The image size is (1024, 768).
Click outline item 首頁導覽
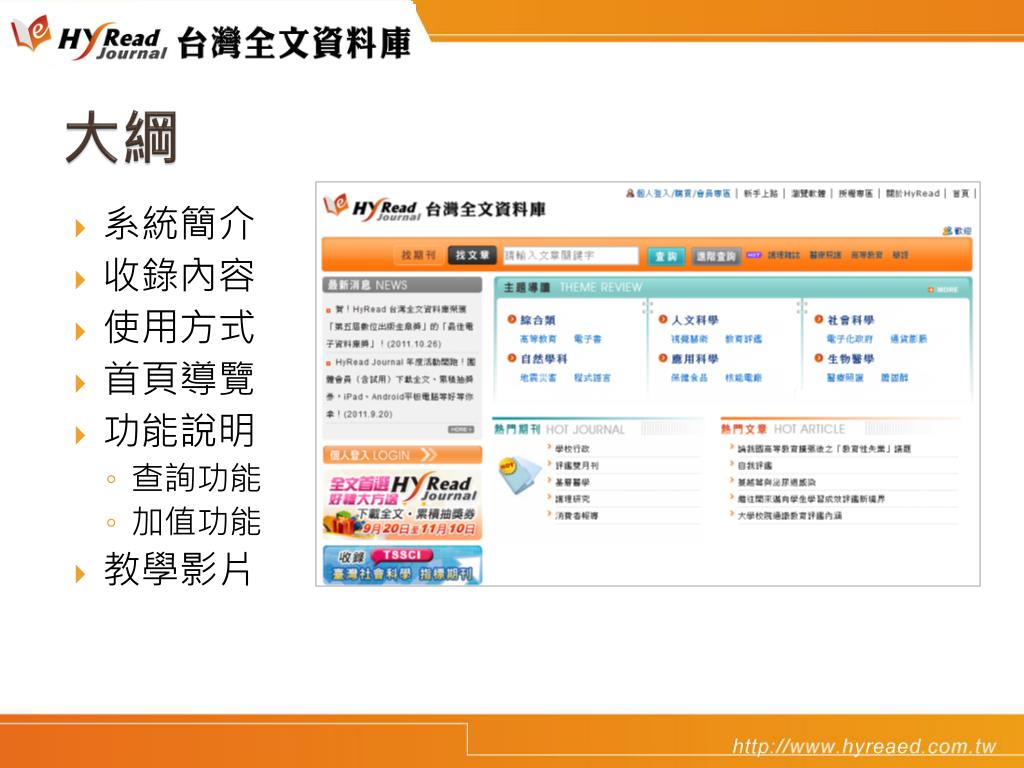pyautogui.click(x=179, y=378)
